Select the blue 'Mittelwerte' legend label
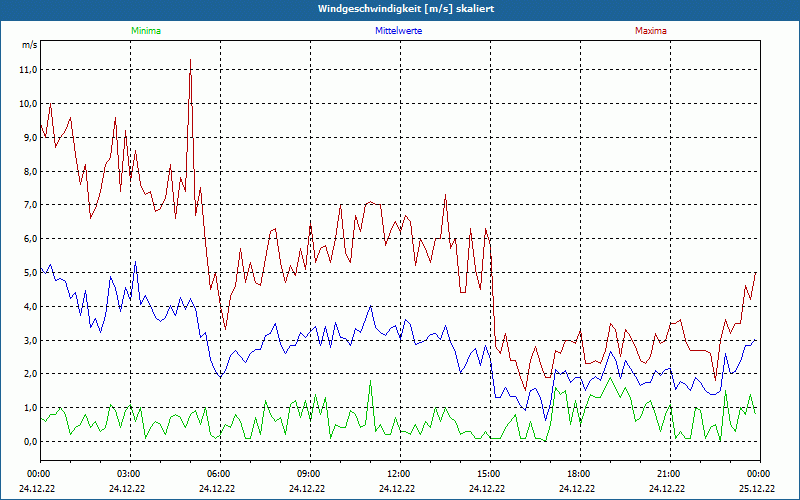This screenshot has height=500, width=800. coord(398,31)
